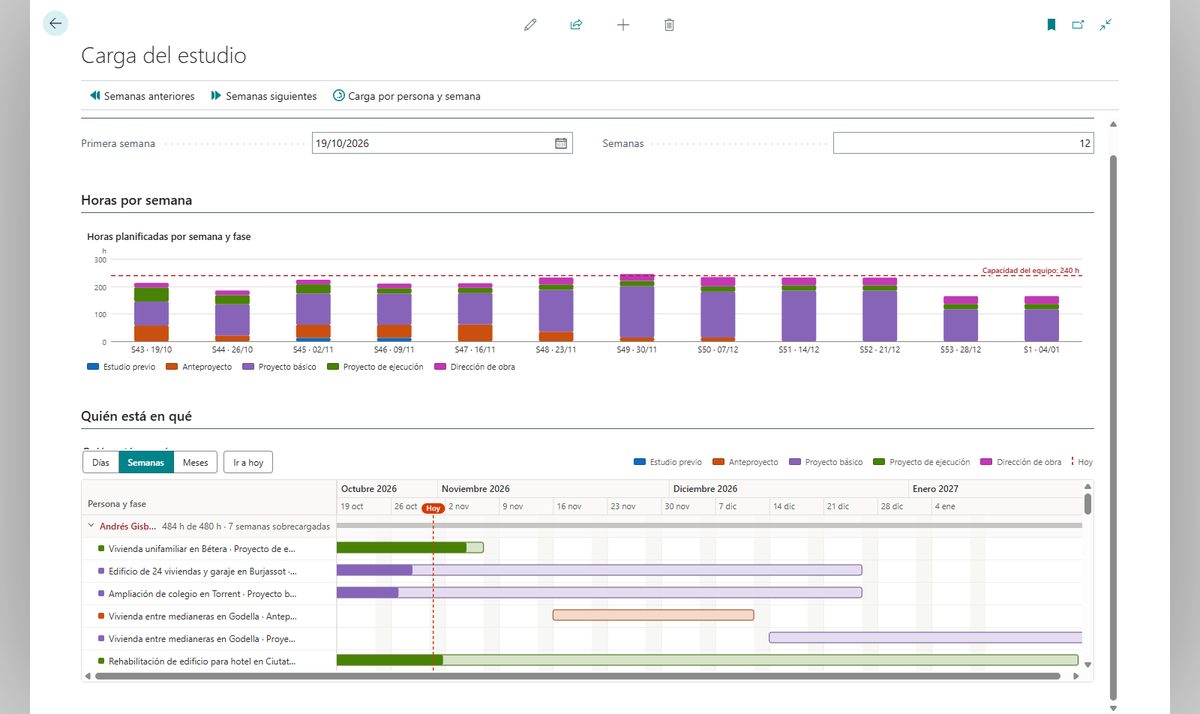Click Dirección de obra chart legend swatch
Viewport: 1200px width, 714px height.
coord(442,367)
